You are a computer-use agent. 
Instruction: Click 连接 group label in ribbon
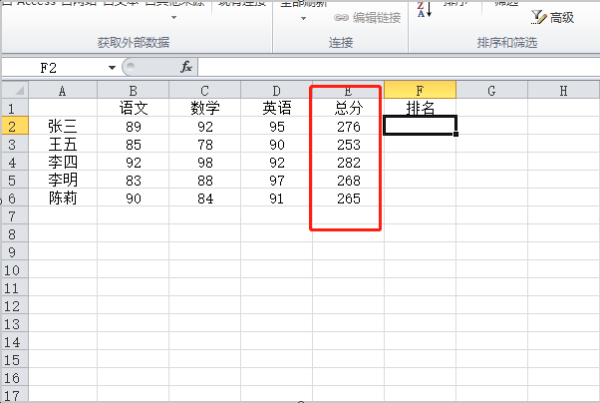pyautogui.click(x=341, y=42)
